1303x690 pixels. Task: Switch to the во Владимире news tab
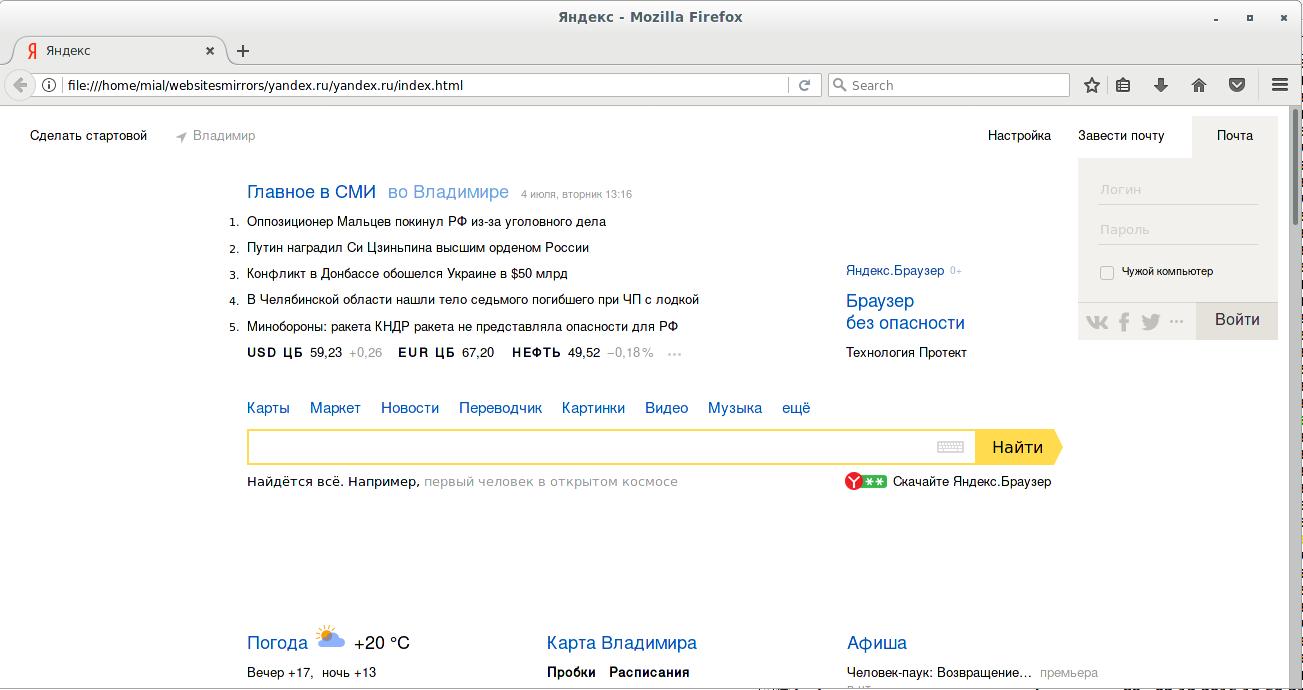pyautogui.click(x=448, y=192)
